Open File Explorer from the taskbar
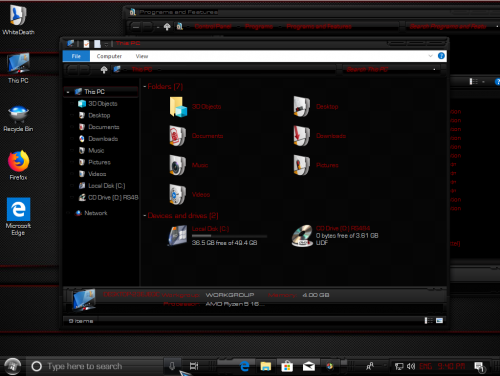The width and height of the screenshot is (500, 376). point(266,366)
